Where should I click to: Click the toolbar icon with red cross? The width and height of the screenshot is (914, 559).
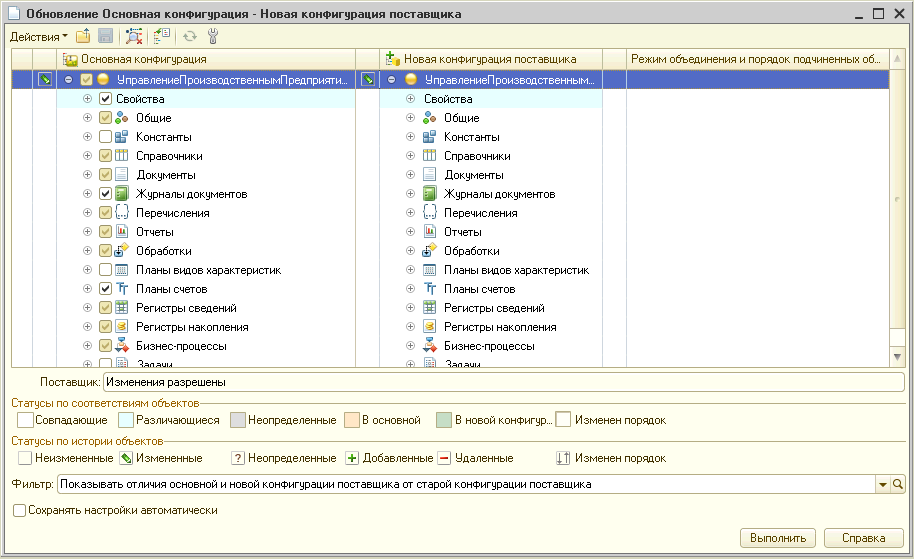[134, 36]
